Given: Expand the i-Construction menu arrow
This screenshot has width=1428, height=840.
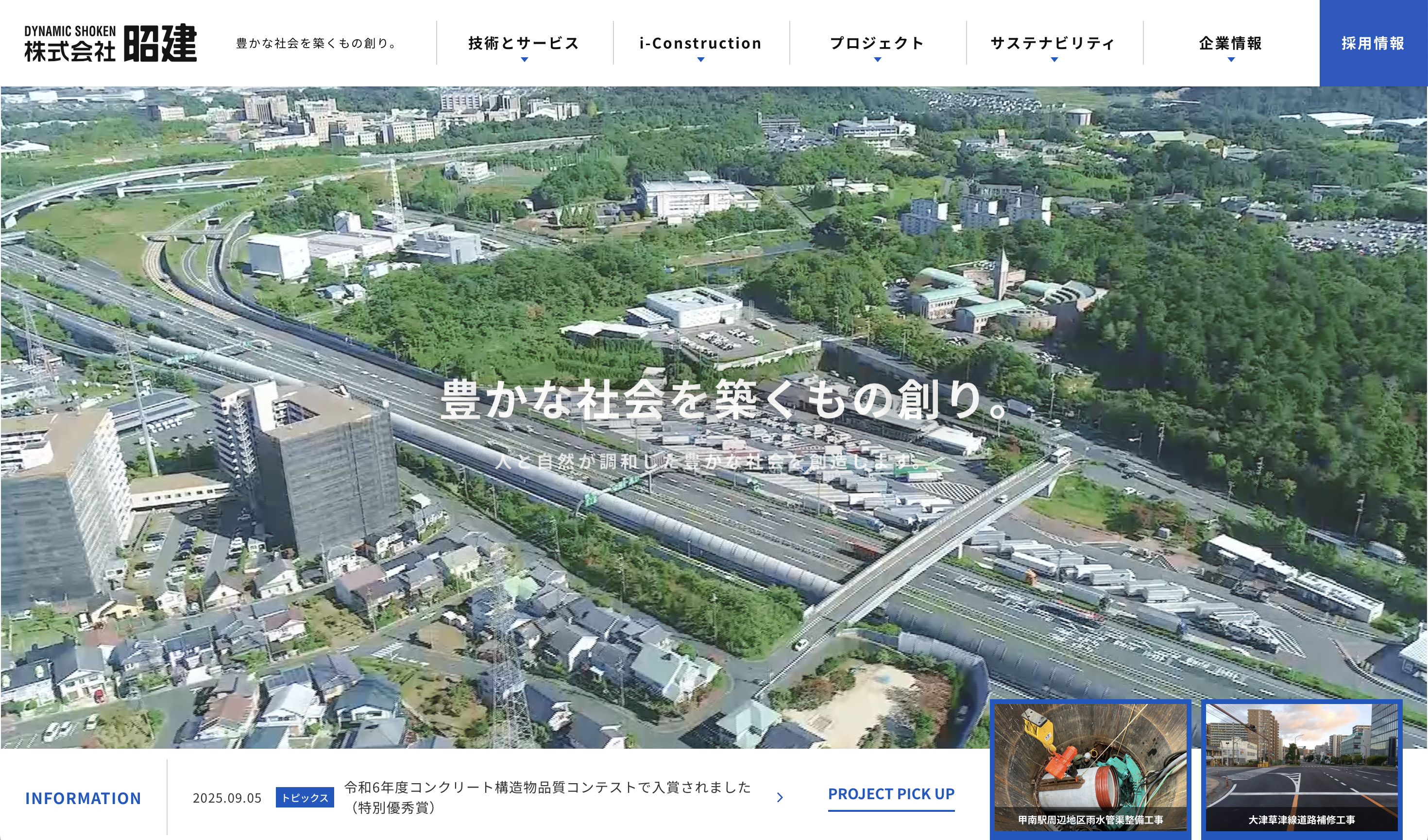Looking at the screenshot, I should 701,59.
